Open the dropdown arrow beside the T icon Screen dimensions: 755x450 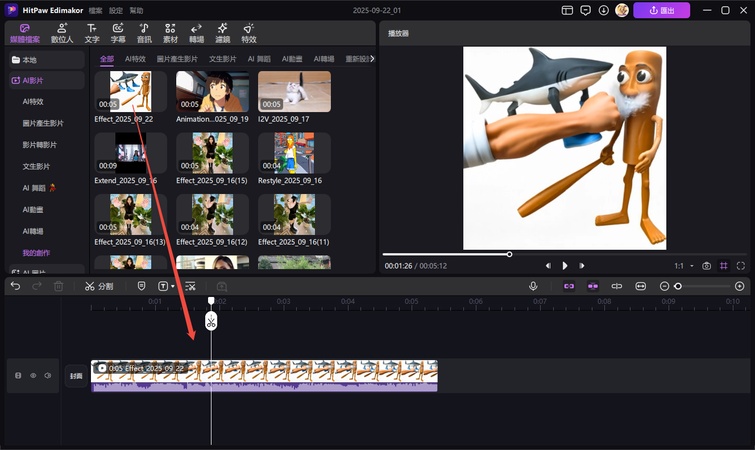tap(173, 287)
